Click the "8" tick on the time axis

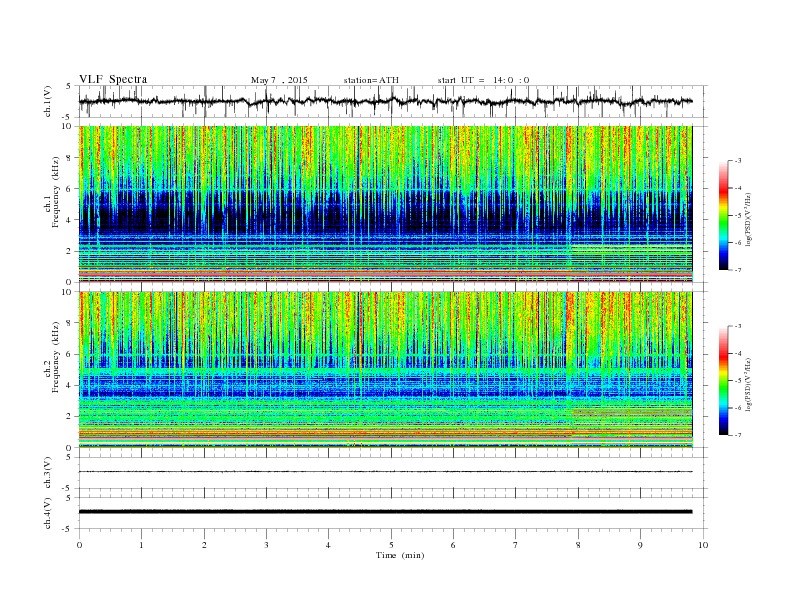click(x=578, y=545)
